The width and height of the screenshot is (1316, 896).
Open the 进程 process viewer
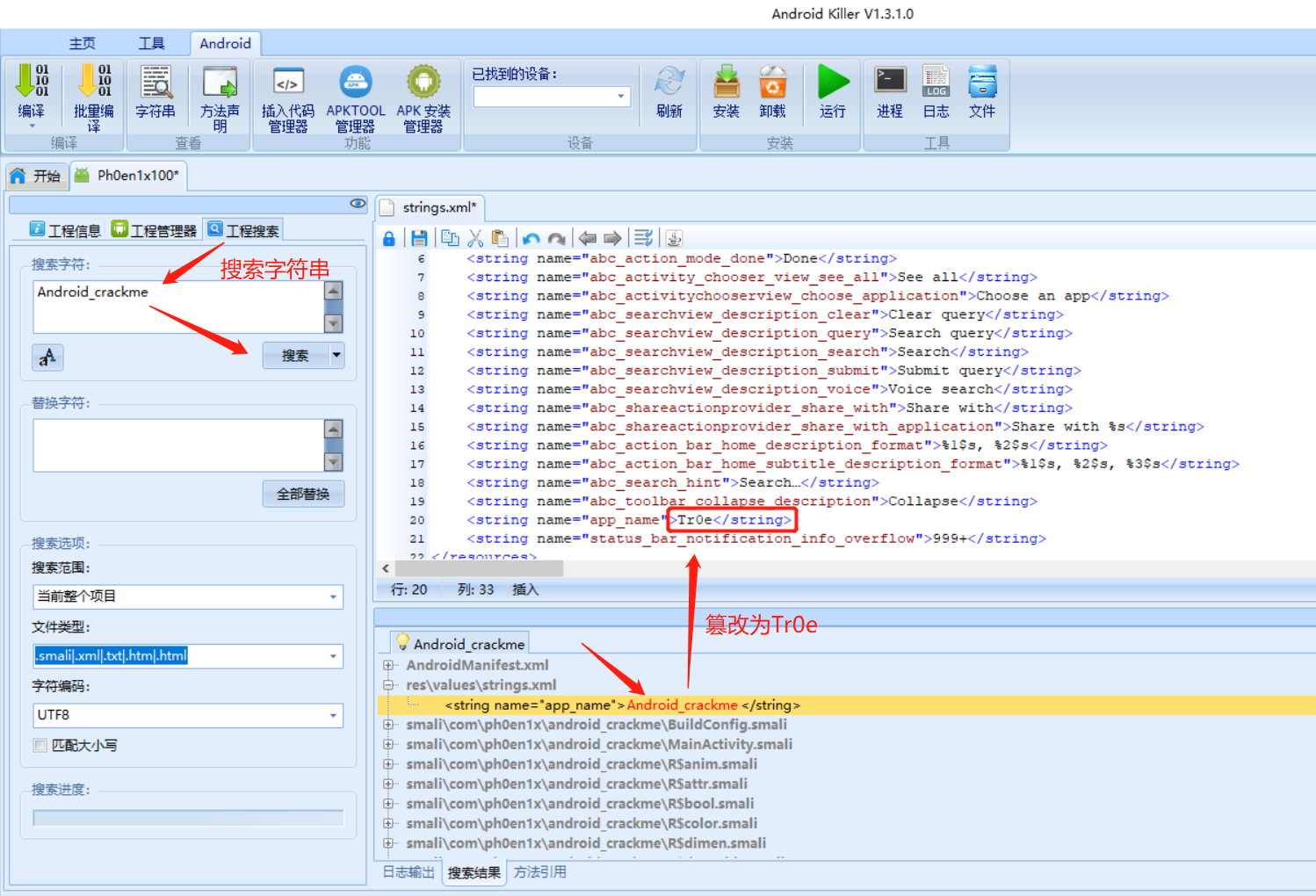point(890,90)
